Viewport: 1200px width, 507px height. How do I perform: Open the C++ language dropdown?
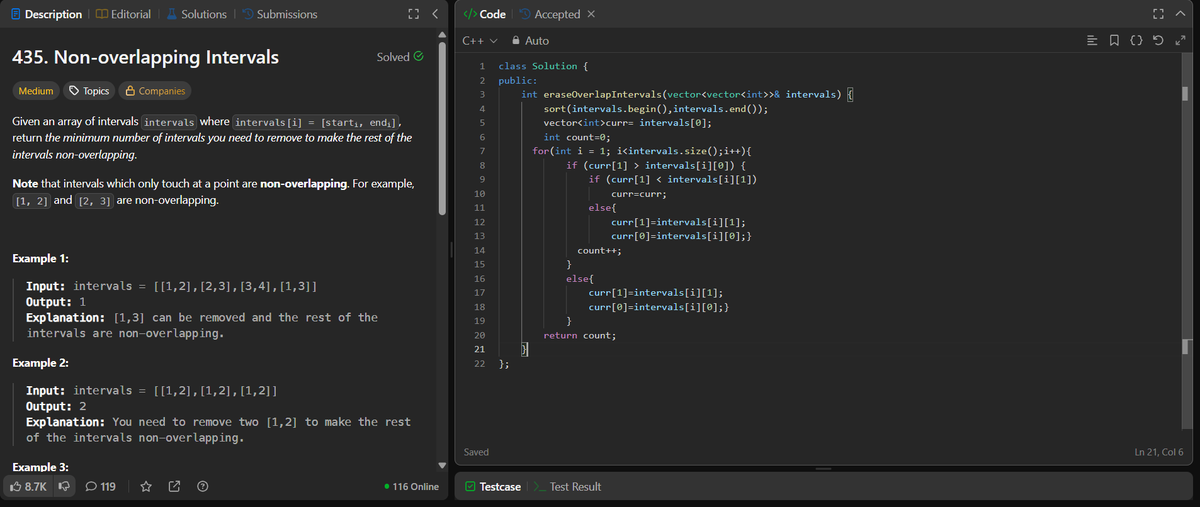[x=480, y=41]
